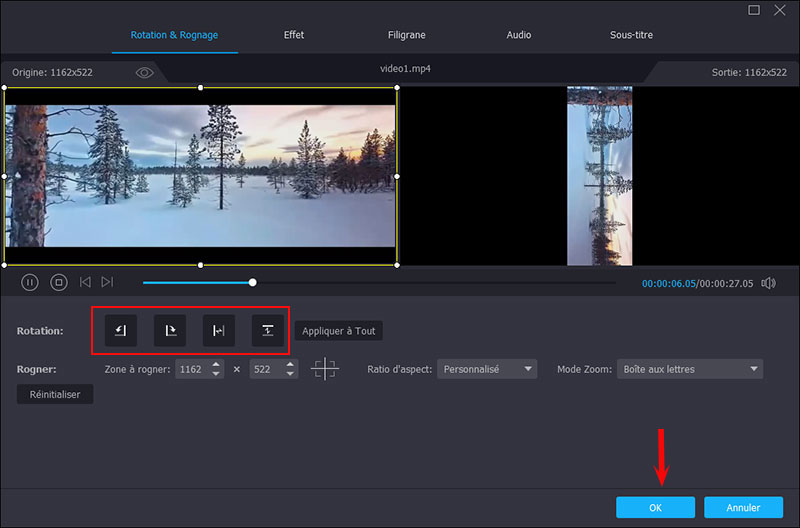
Task: Flip video vertically
Action: (268, 330)
